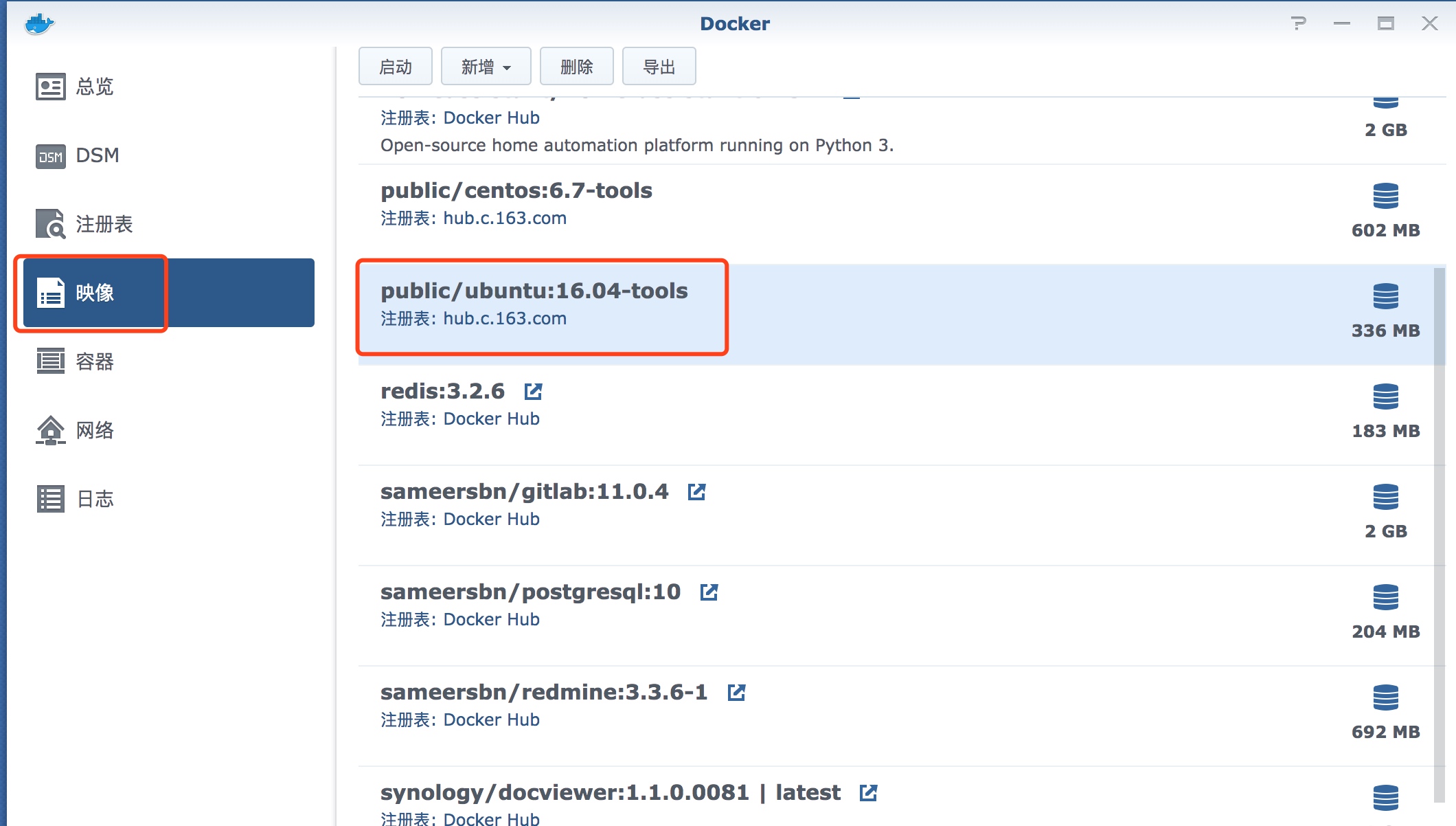
Task: Click database icon above 336 MB
Action: coord(1386,296)
